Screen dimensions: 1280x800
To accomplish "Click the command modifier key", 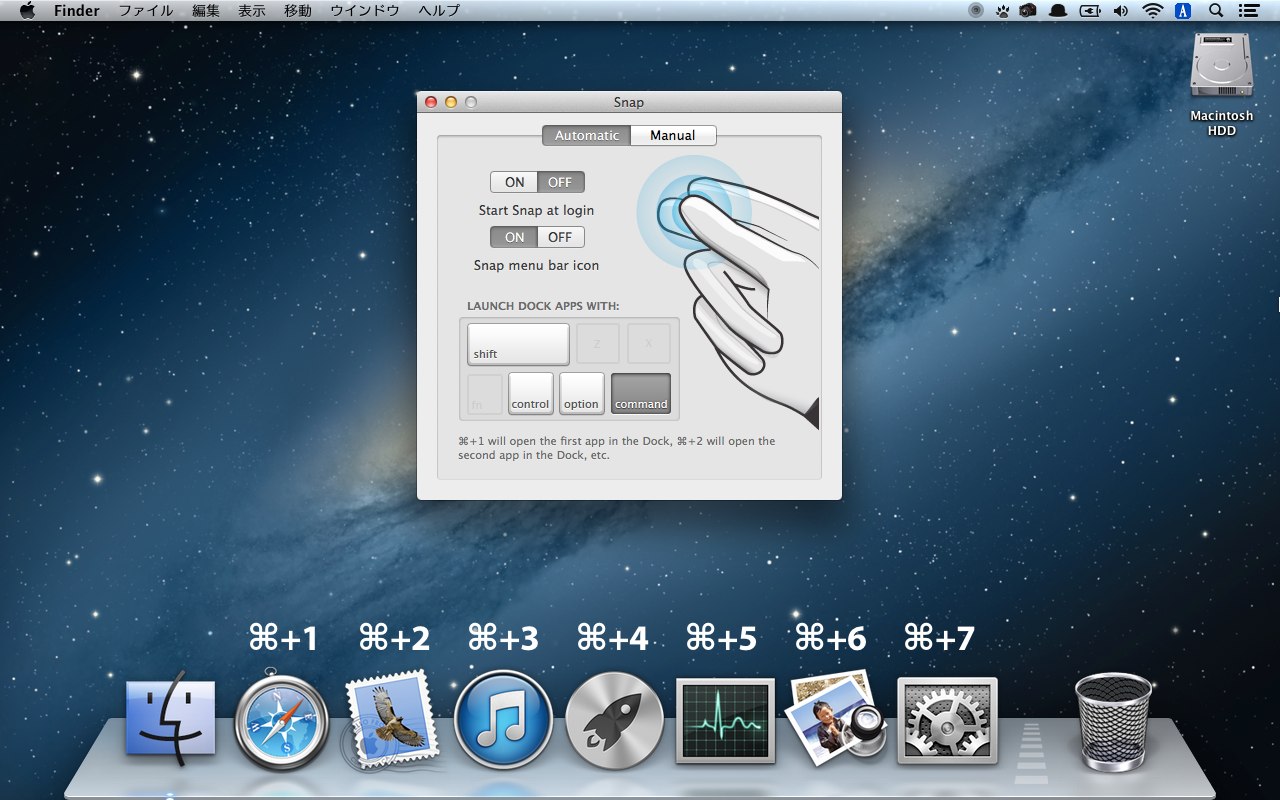I will tap(641, 393).
